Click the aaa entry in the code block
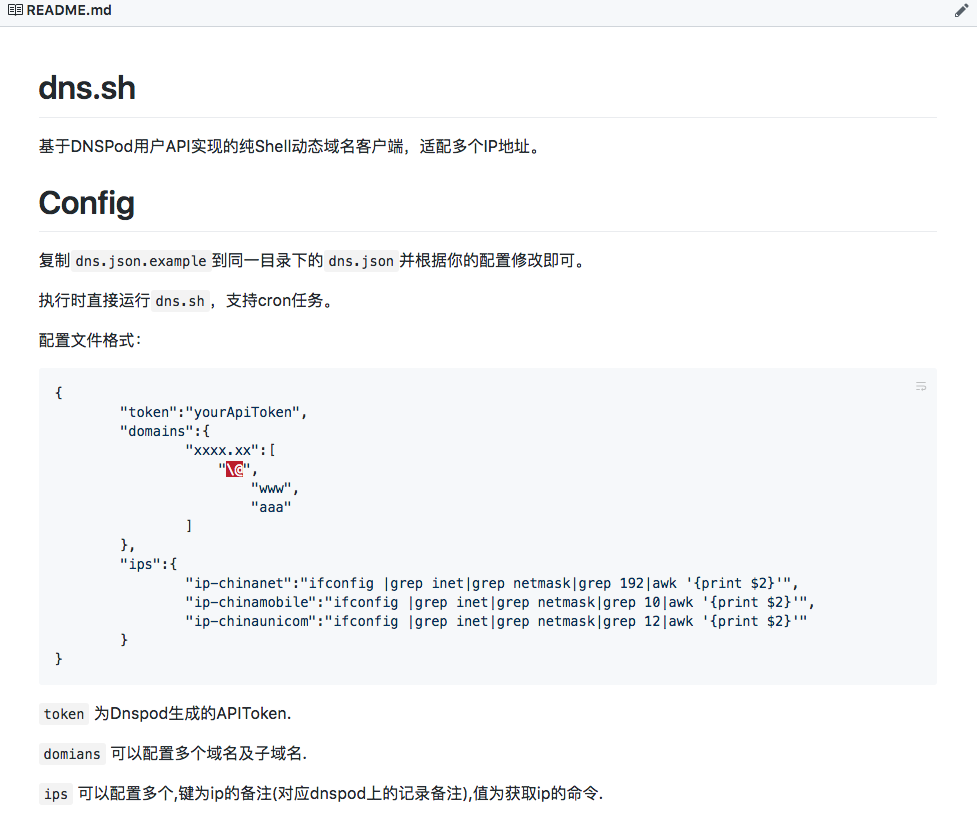This screenshot has height=817, width=977. [270, 506]
